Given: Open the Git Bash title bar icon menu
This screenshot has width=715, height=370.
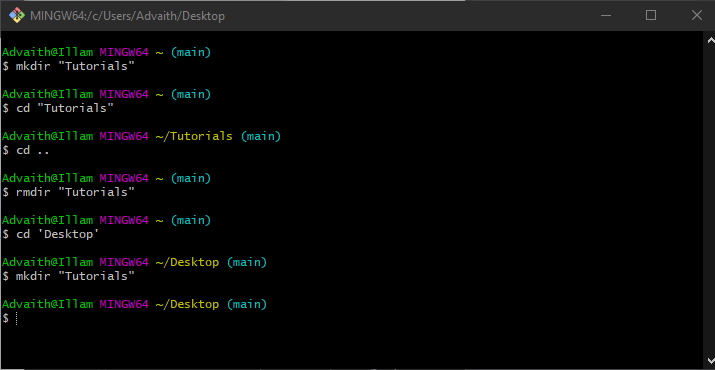Looking at the screenshot, I should tap(17, 16).
